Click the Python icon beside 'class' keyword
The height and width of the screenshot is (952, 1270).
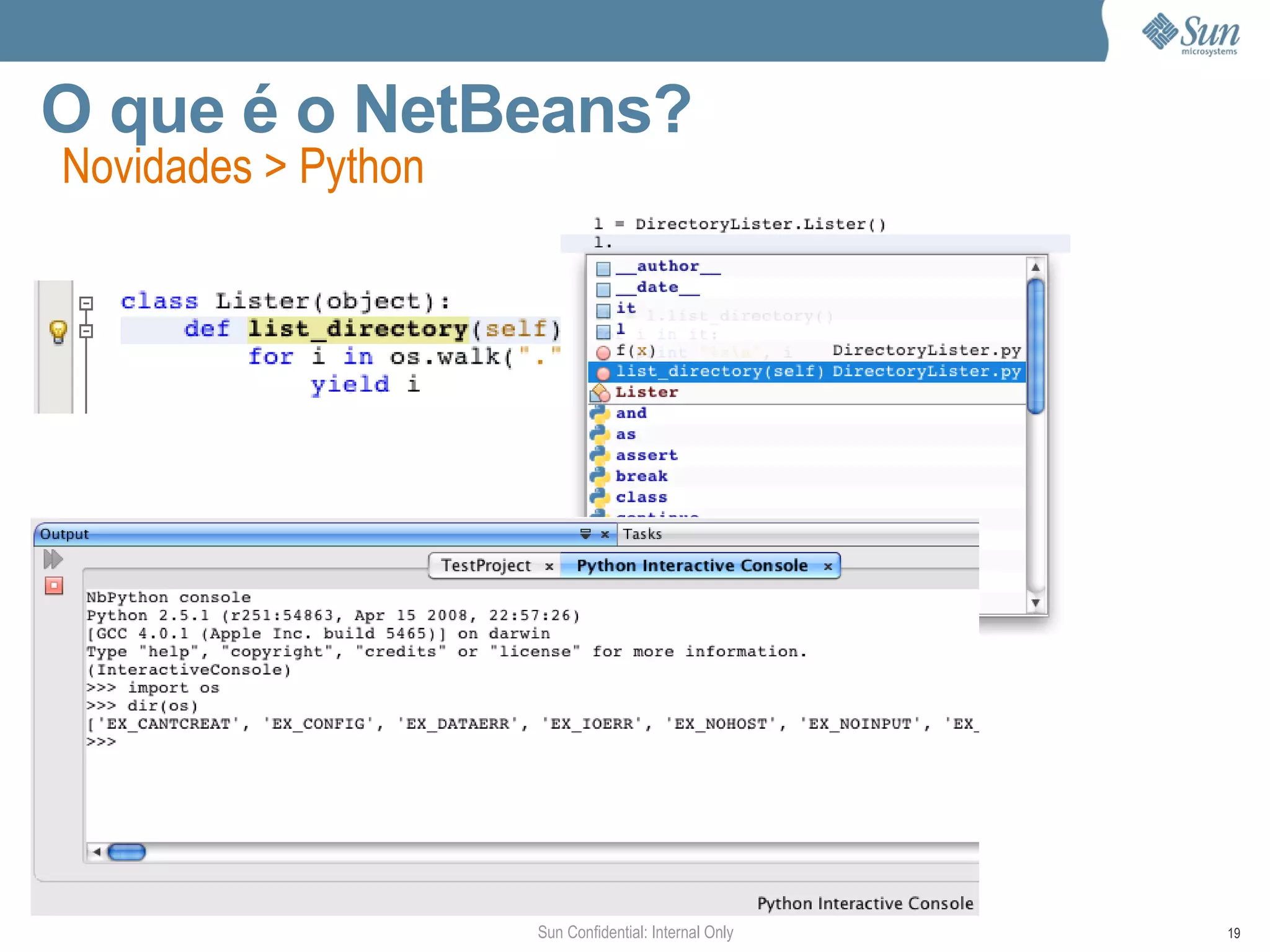[x=600, y=498]
